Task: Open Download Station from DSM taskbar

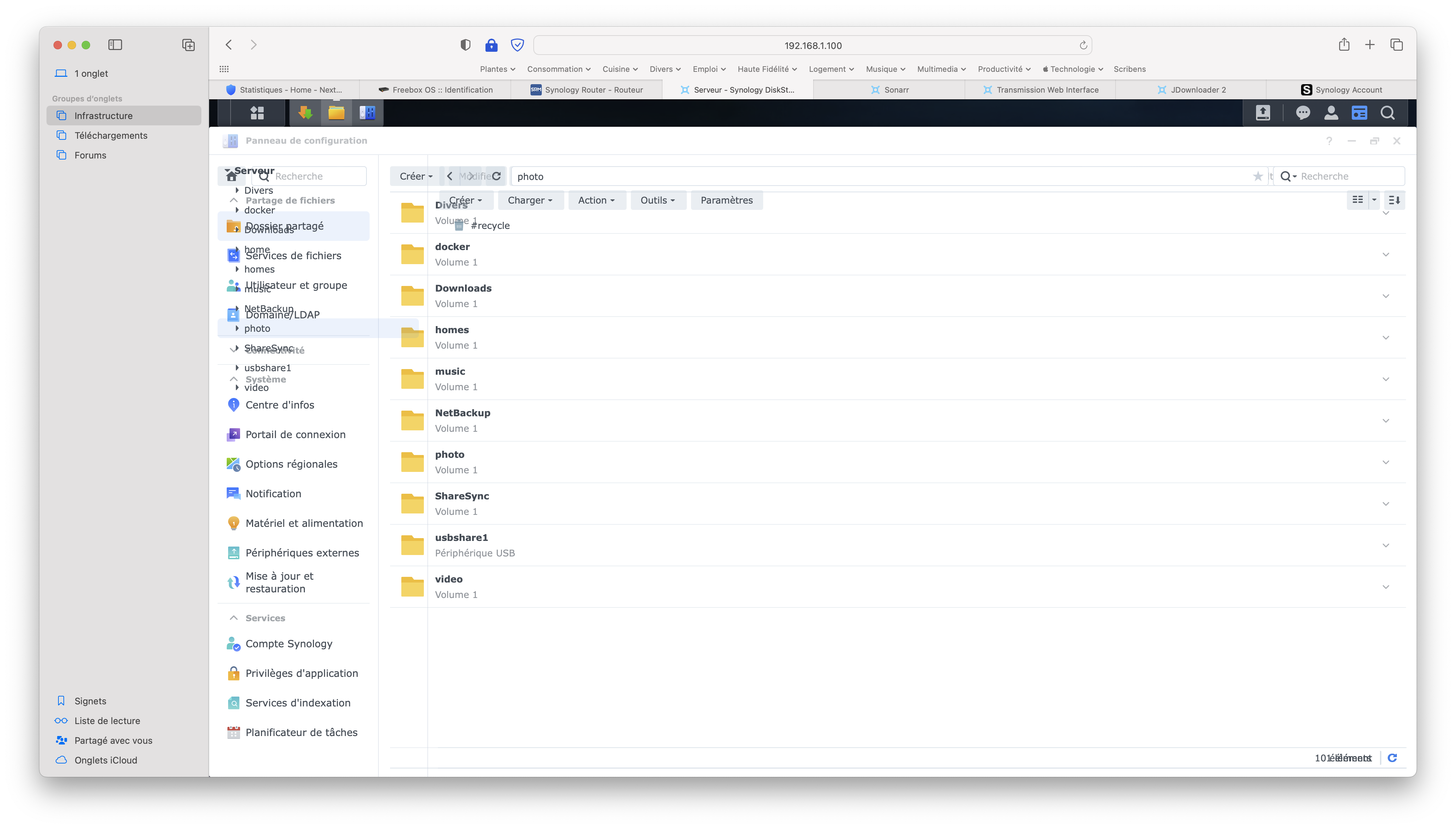Action: coord(305,113)
